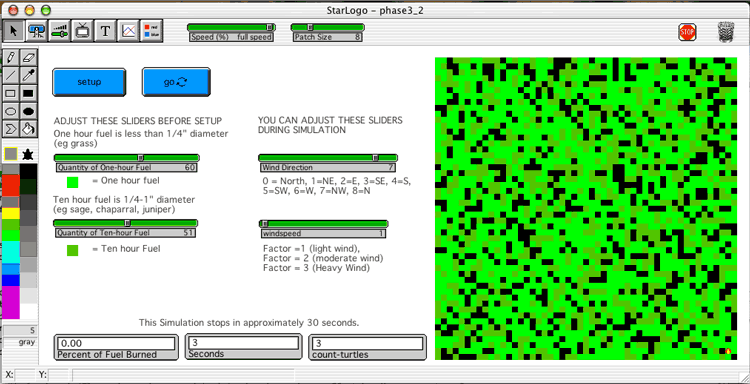
Task: Click the turtle icon in paint palette
Action: tap(28, 154)
